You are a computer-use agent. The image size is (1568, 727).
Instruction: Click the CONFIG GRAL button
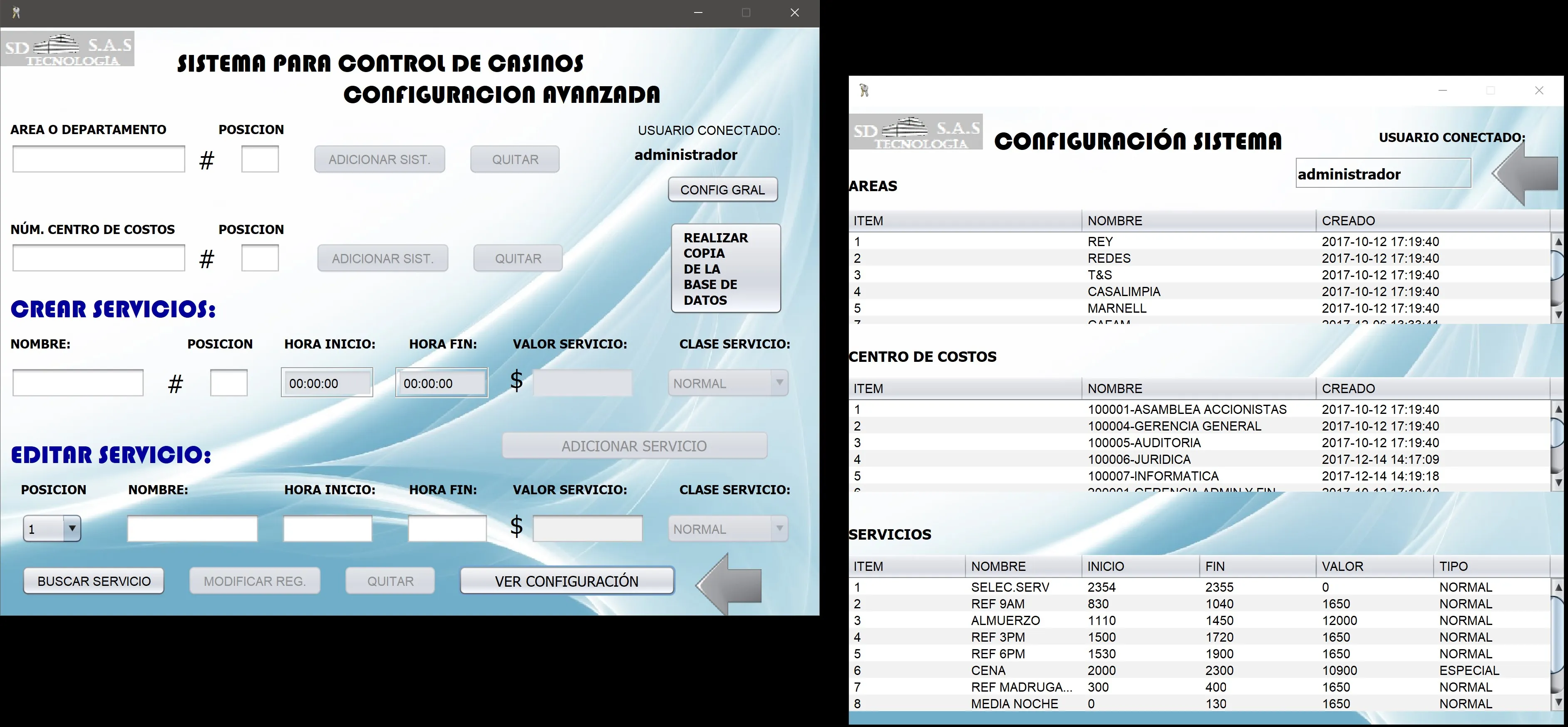pos(722,190)
